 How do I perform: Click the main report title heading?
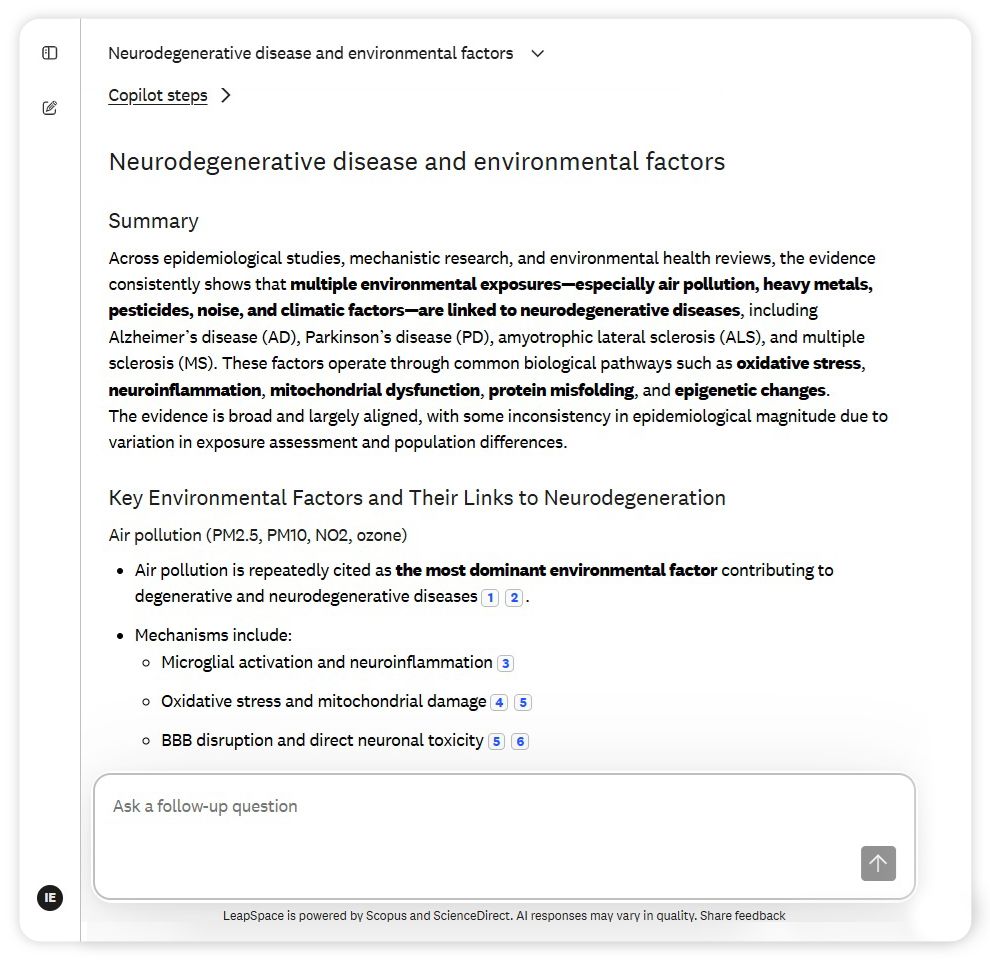coord(417,162)
